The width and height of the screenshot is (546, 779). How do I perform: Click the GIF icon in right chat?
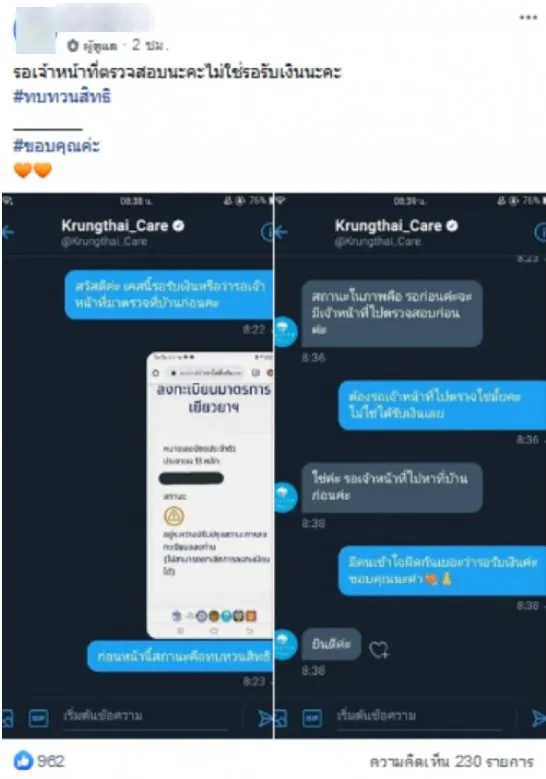pos(312,718)
